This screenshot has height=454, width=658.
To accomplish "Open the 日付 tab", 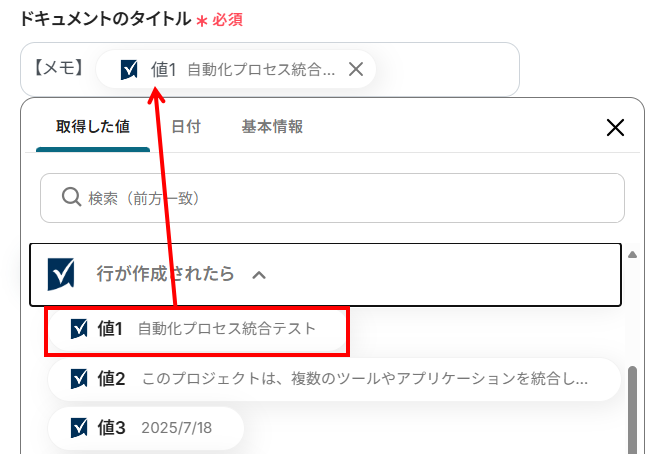I will click(x=185, y=127).
